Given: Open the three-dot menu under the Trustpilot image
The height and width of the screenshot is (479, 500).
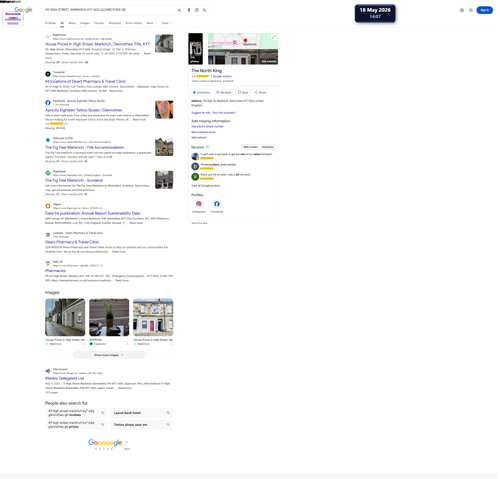Looking at the screenshot, I should [x=128, y=345].
